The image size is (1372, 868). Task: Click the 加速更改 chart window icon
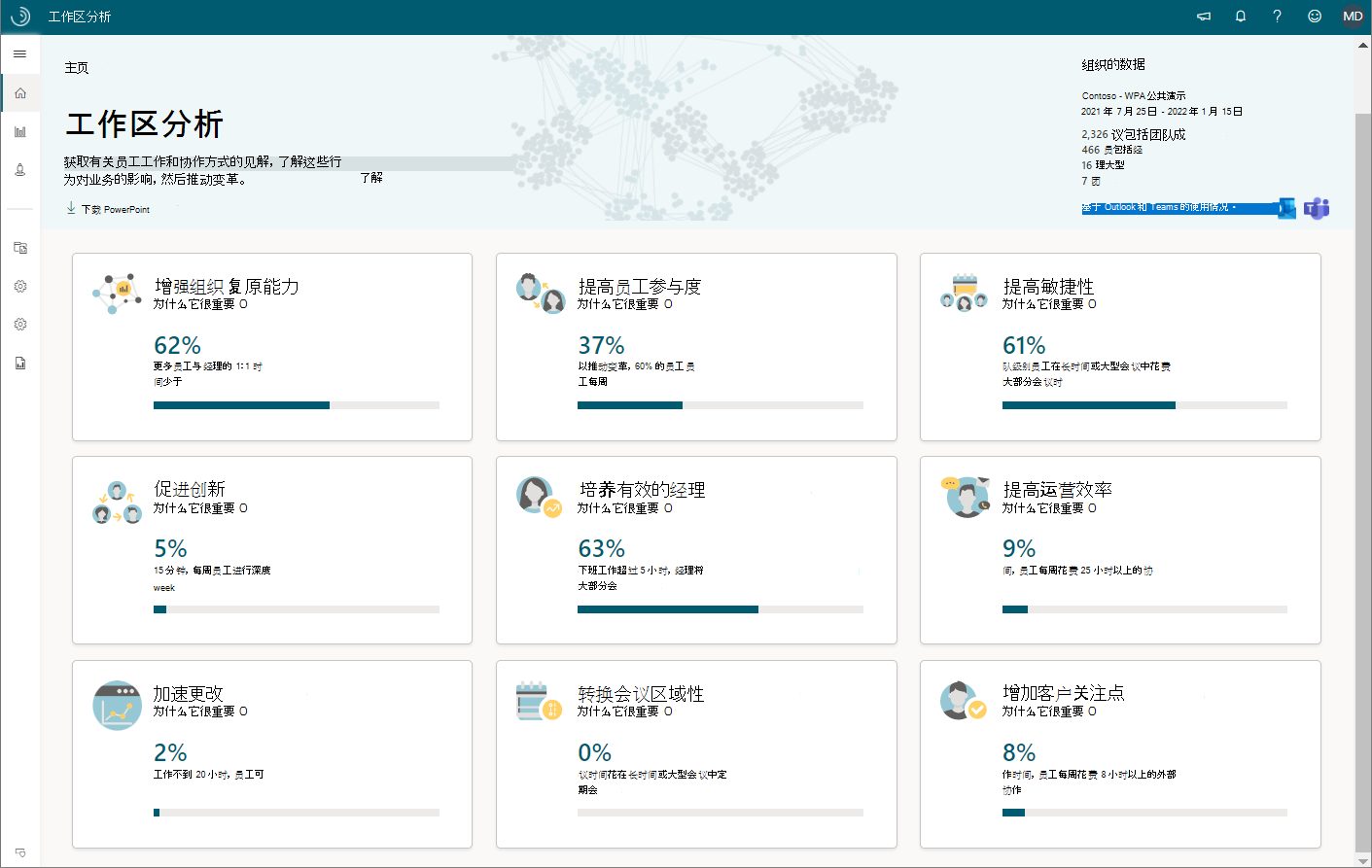[117, 706]
